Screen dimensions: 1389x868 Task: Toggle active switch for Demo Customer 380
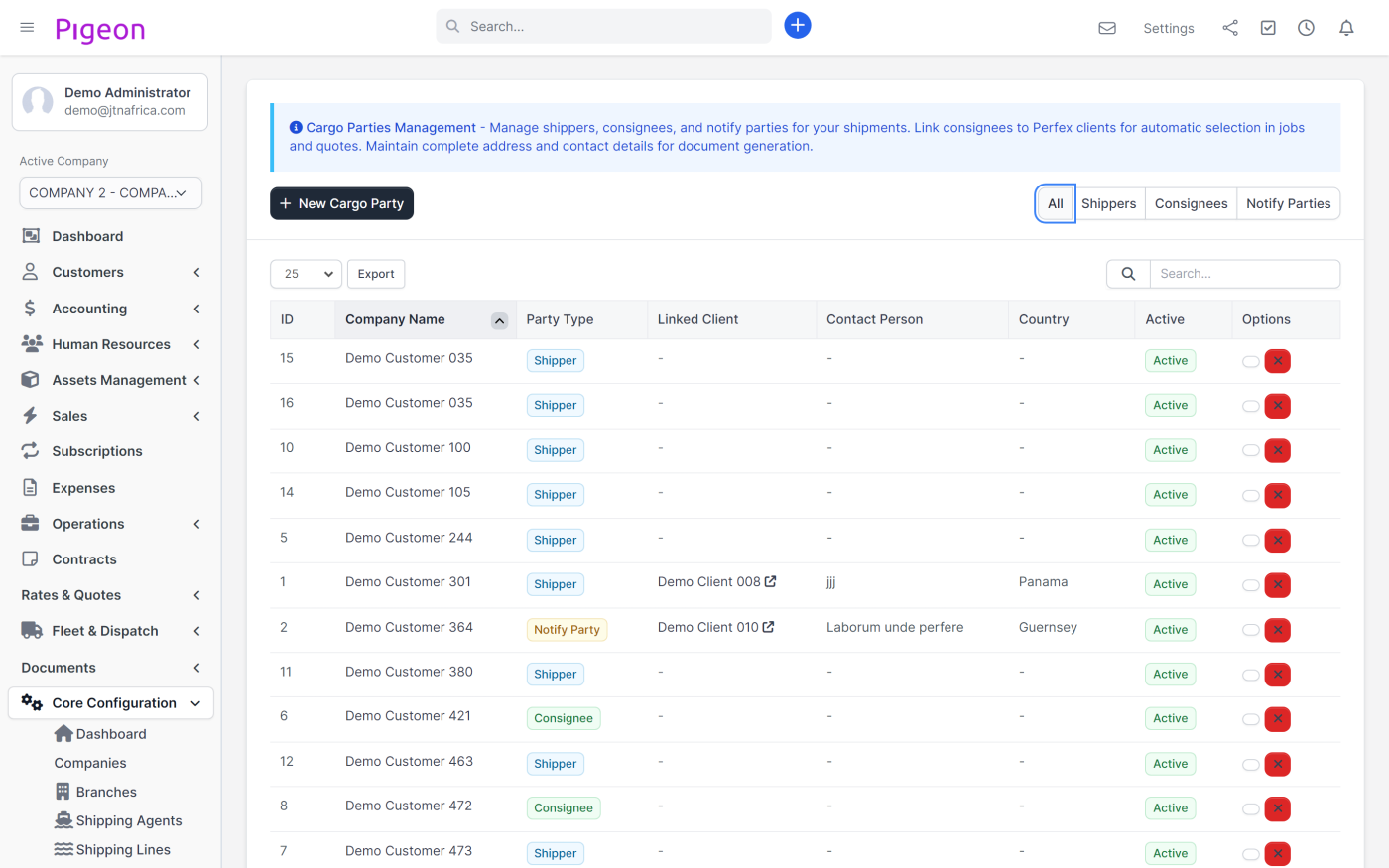(x=1251, y=675)
